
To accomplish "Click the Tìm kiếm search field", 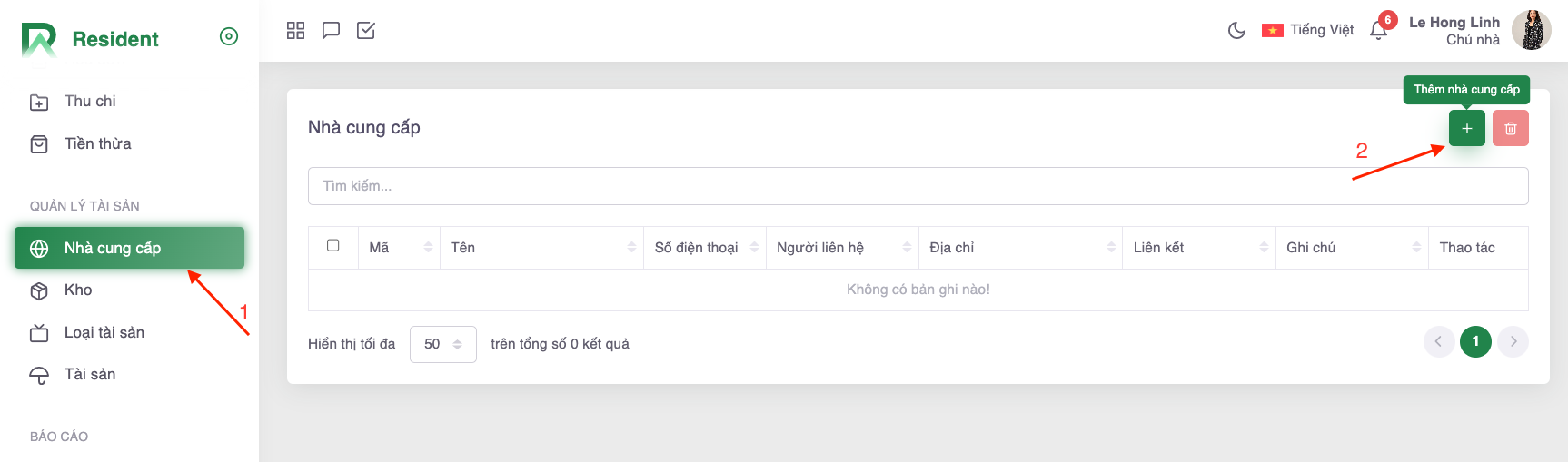I will tap(918, 186).
